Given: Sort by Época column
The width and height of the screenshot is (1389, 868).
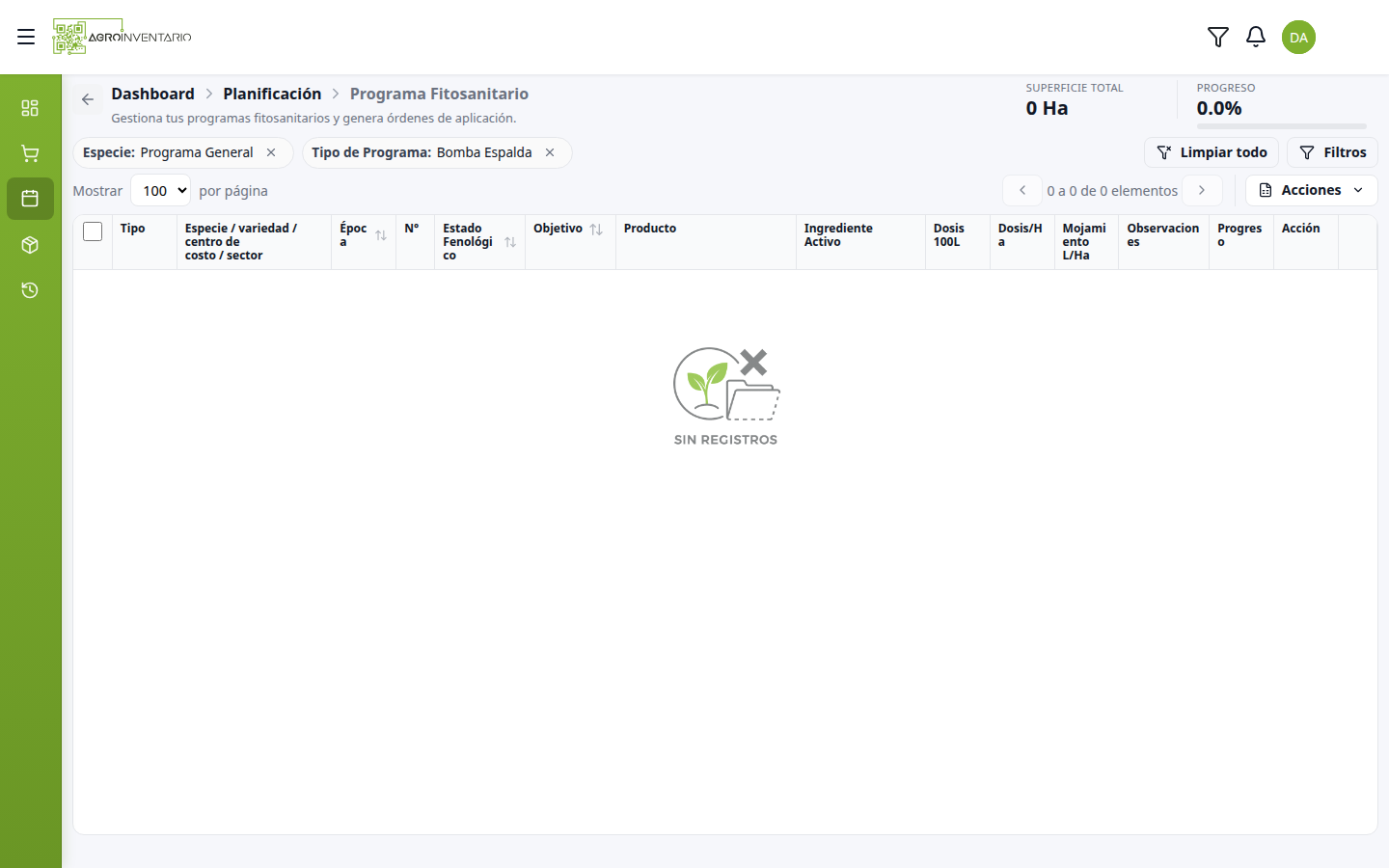Looking at the screenshot, I should [381, 235].
